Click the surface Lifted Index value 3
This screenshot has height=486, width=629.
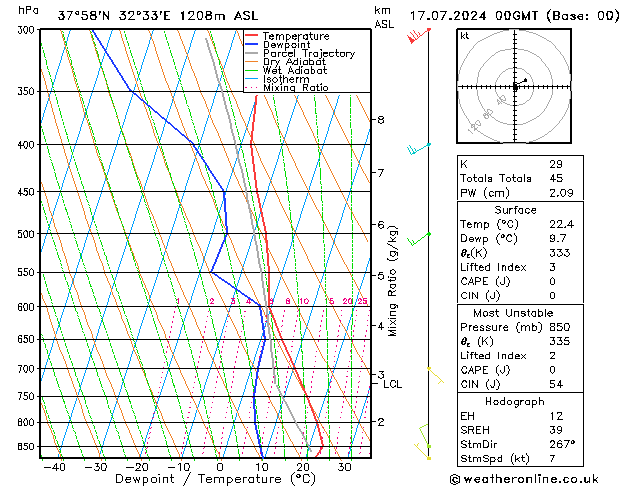(552, 267)
